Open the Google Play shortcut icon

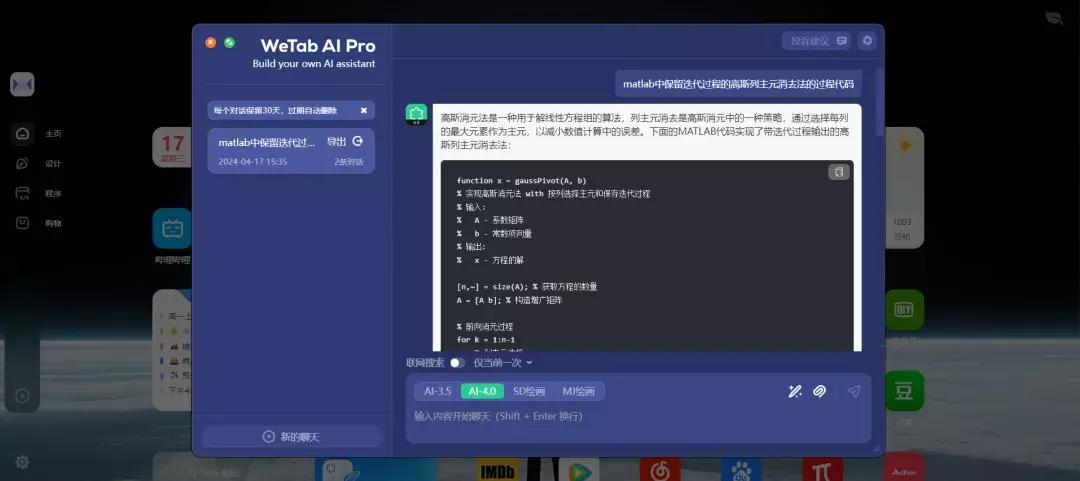pos(579,471)
